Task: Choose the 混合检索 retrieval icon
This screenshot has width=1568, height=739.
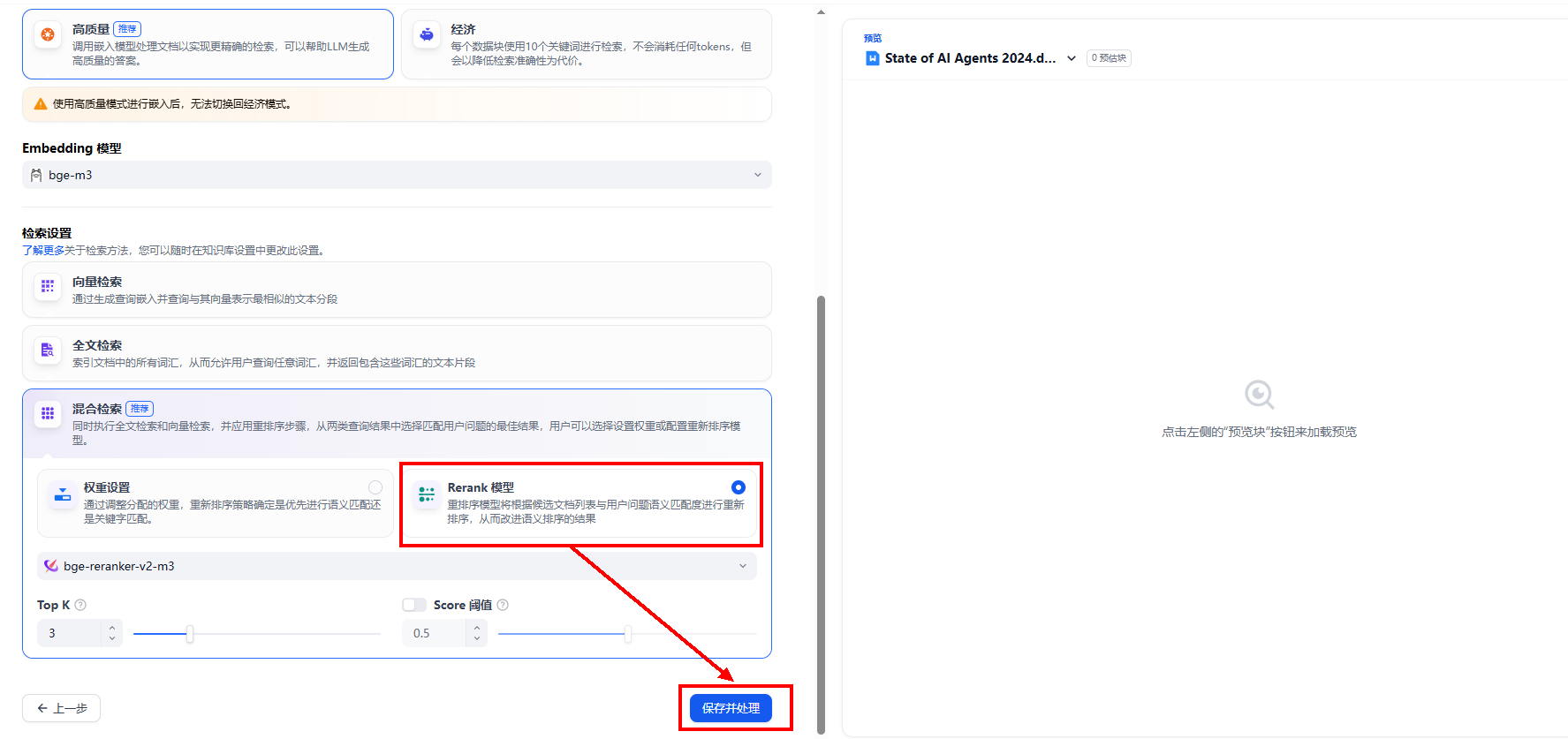Action: [48, 413]
